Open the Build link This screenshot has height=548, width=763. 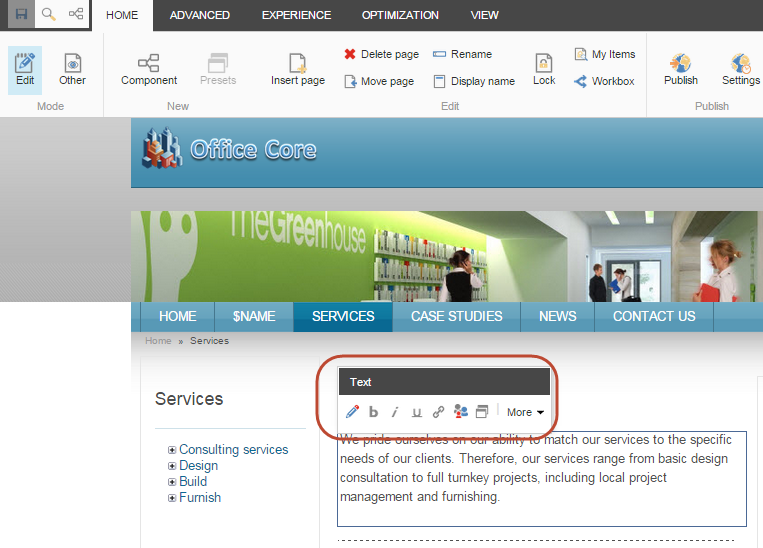(x=193, y=482)
